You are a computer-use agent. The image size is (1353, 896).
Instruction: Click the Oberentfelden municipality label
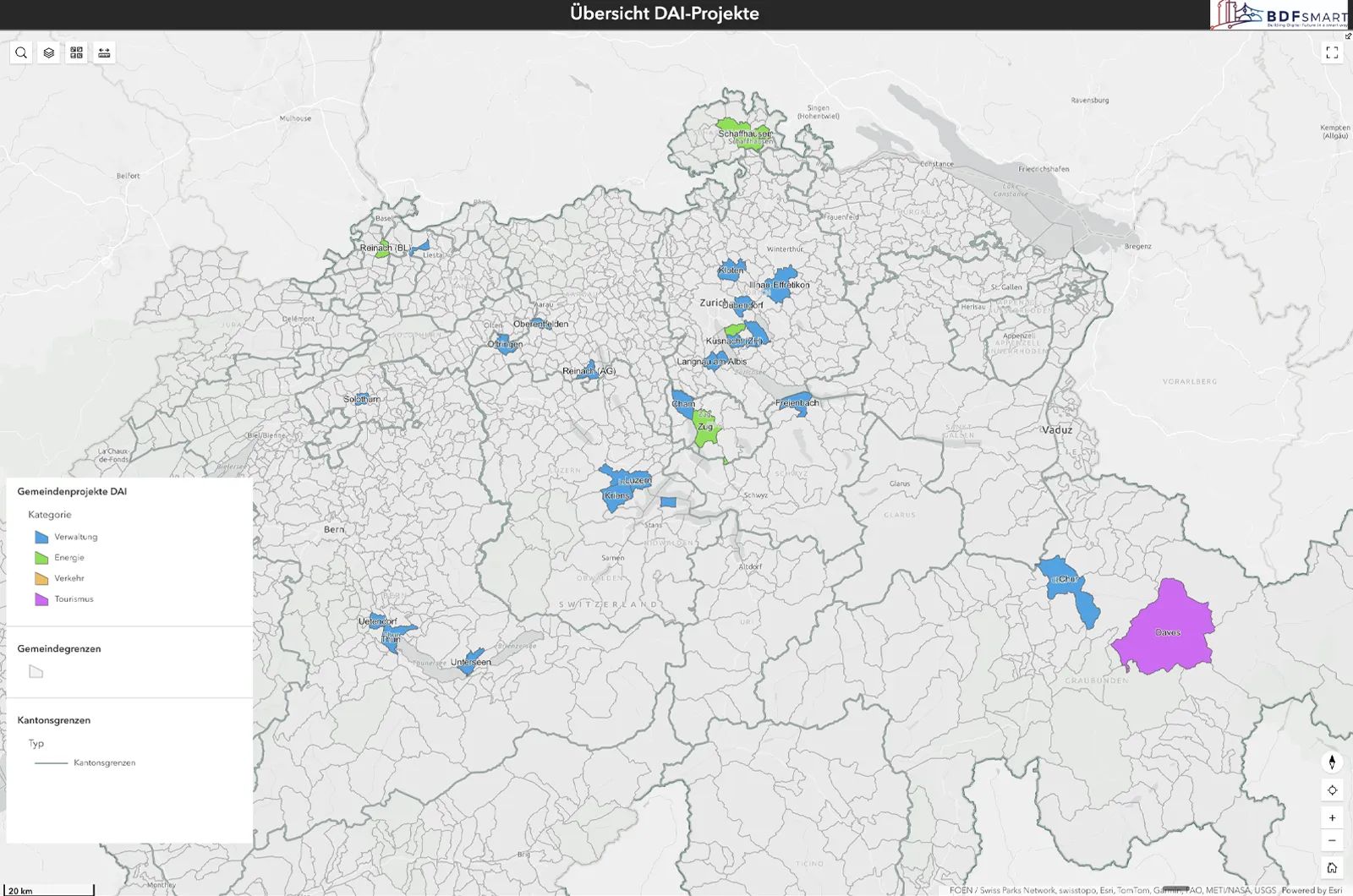[x=541, y=324]
